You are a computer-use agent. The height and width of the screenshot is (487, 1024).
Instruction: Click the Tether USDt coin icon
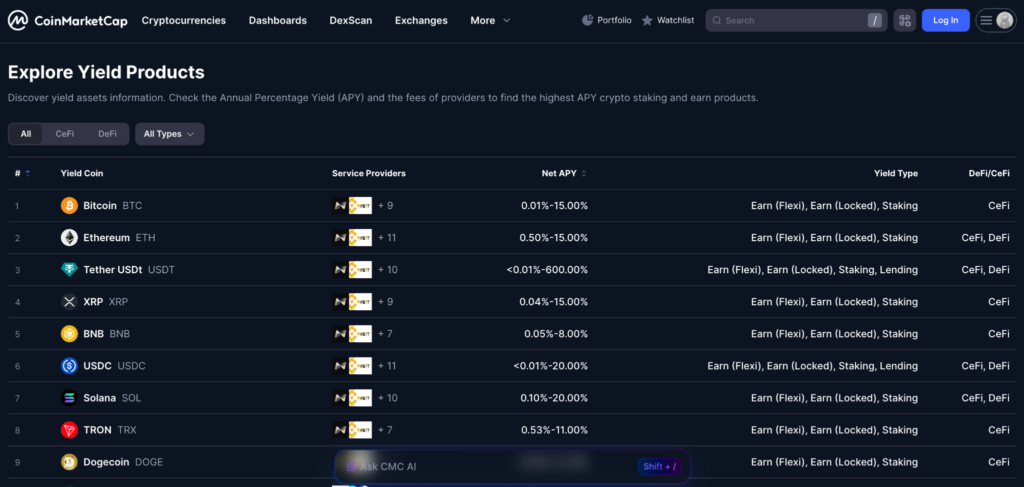pos(69,270)
